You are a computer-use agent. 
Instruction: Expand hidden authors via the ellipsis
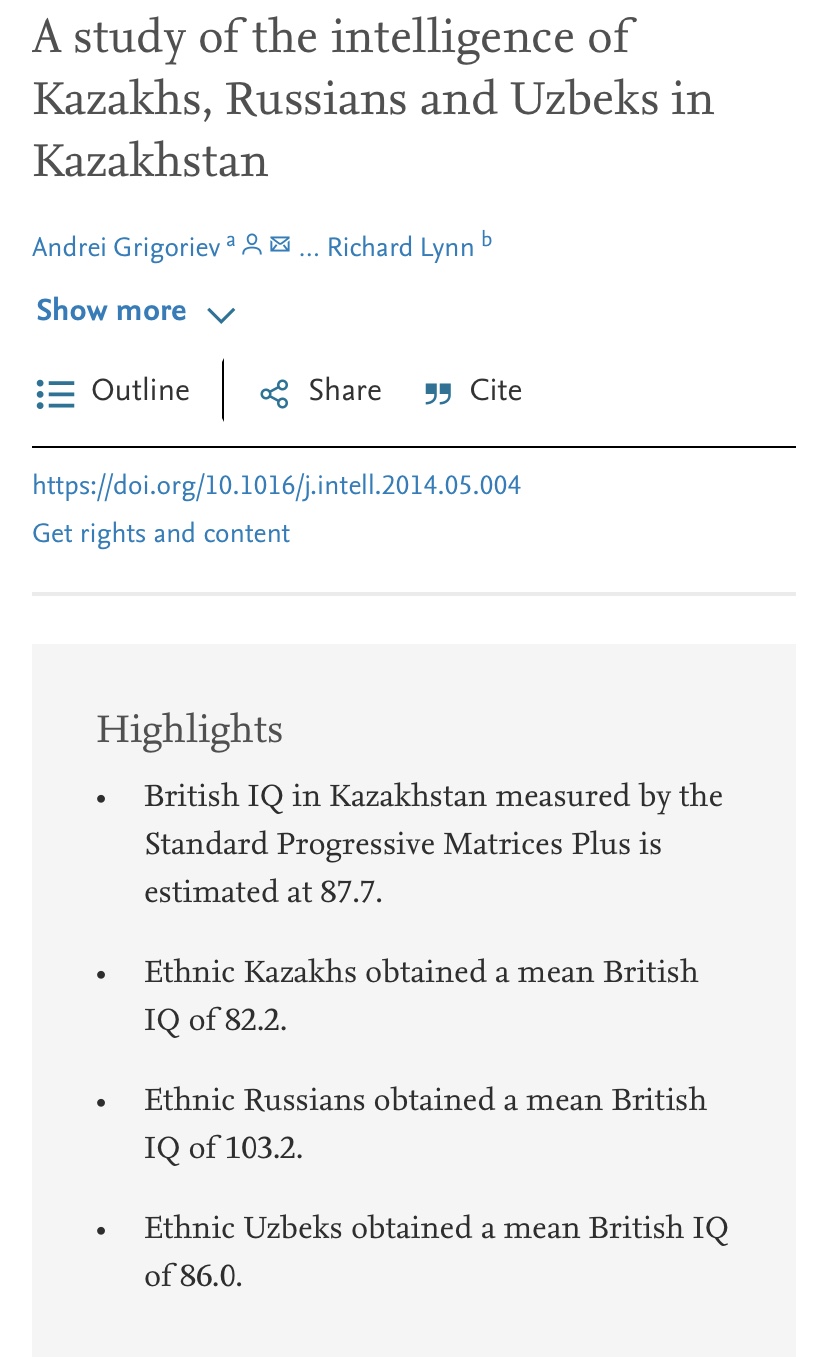pyautogui.click(x=308, y=249)
